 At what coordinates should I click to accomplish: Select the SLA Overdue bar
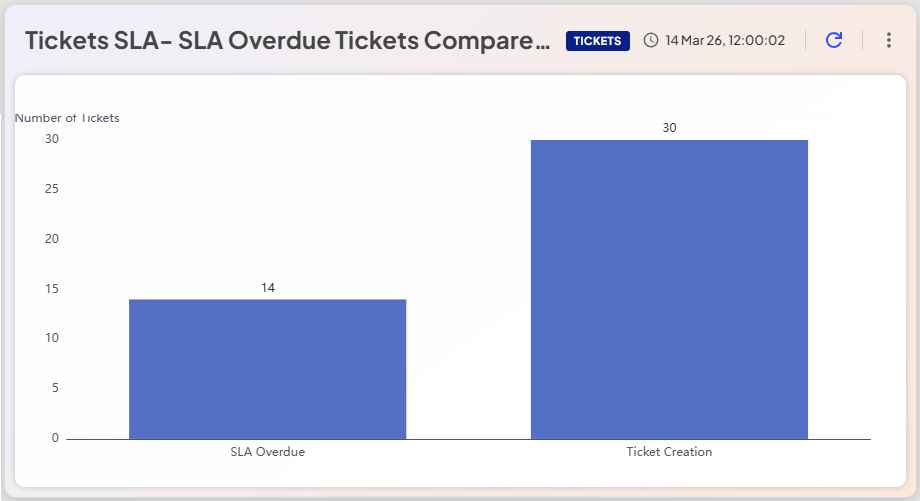point(267,368)
